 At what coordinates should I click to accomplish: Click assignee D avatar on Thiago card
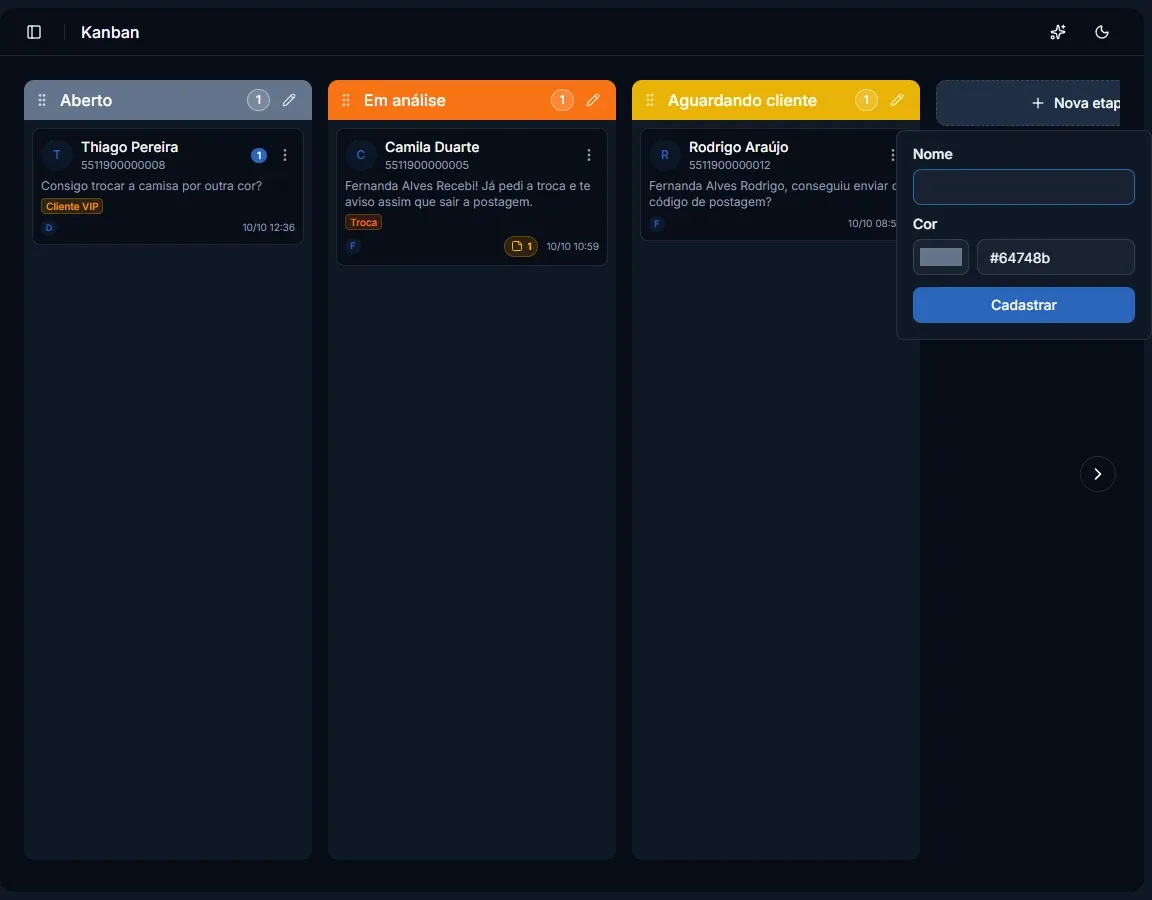49,228
